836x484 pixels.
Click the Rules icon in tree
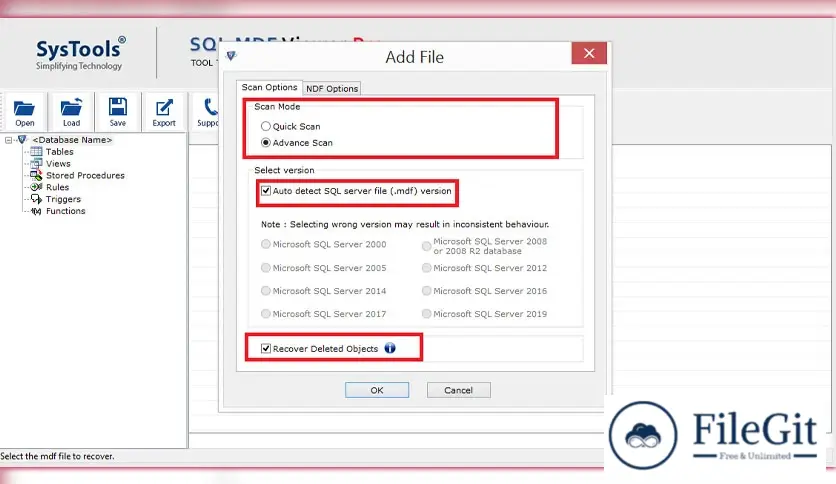[x=36, y=187]
